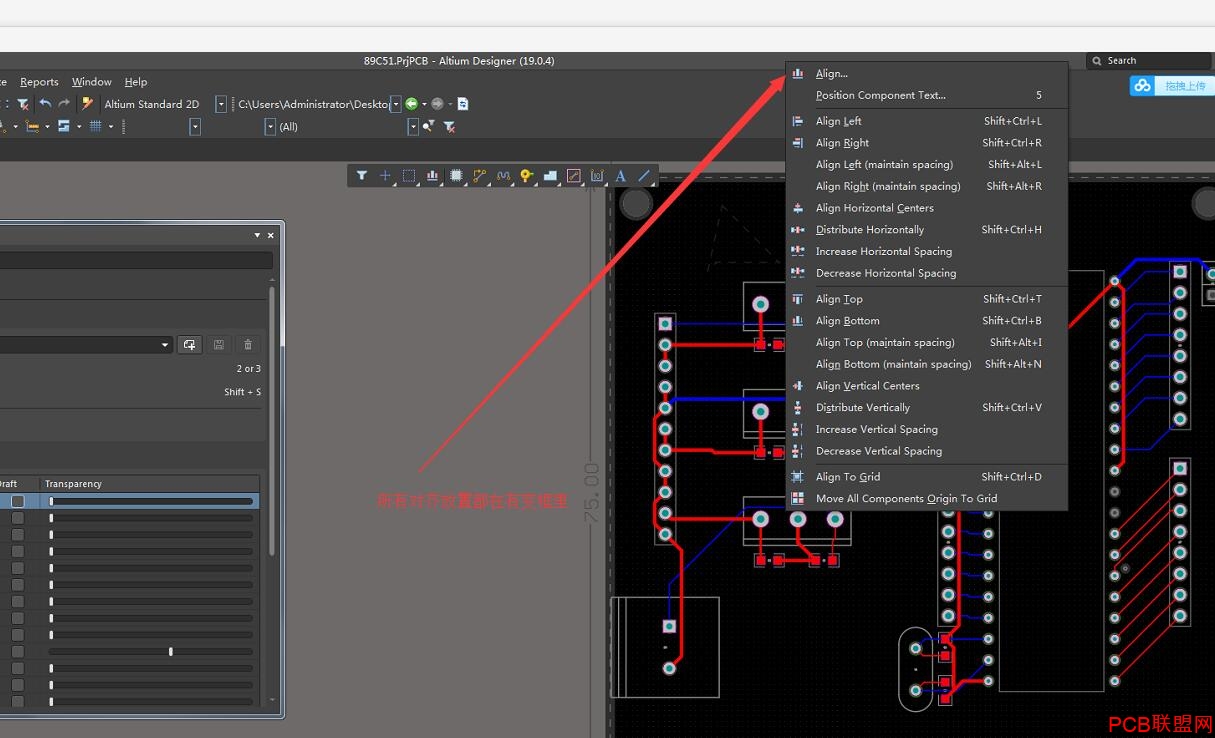
Task: Click the selection filter funnel in Active Bar
Action: 362,176
